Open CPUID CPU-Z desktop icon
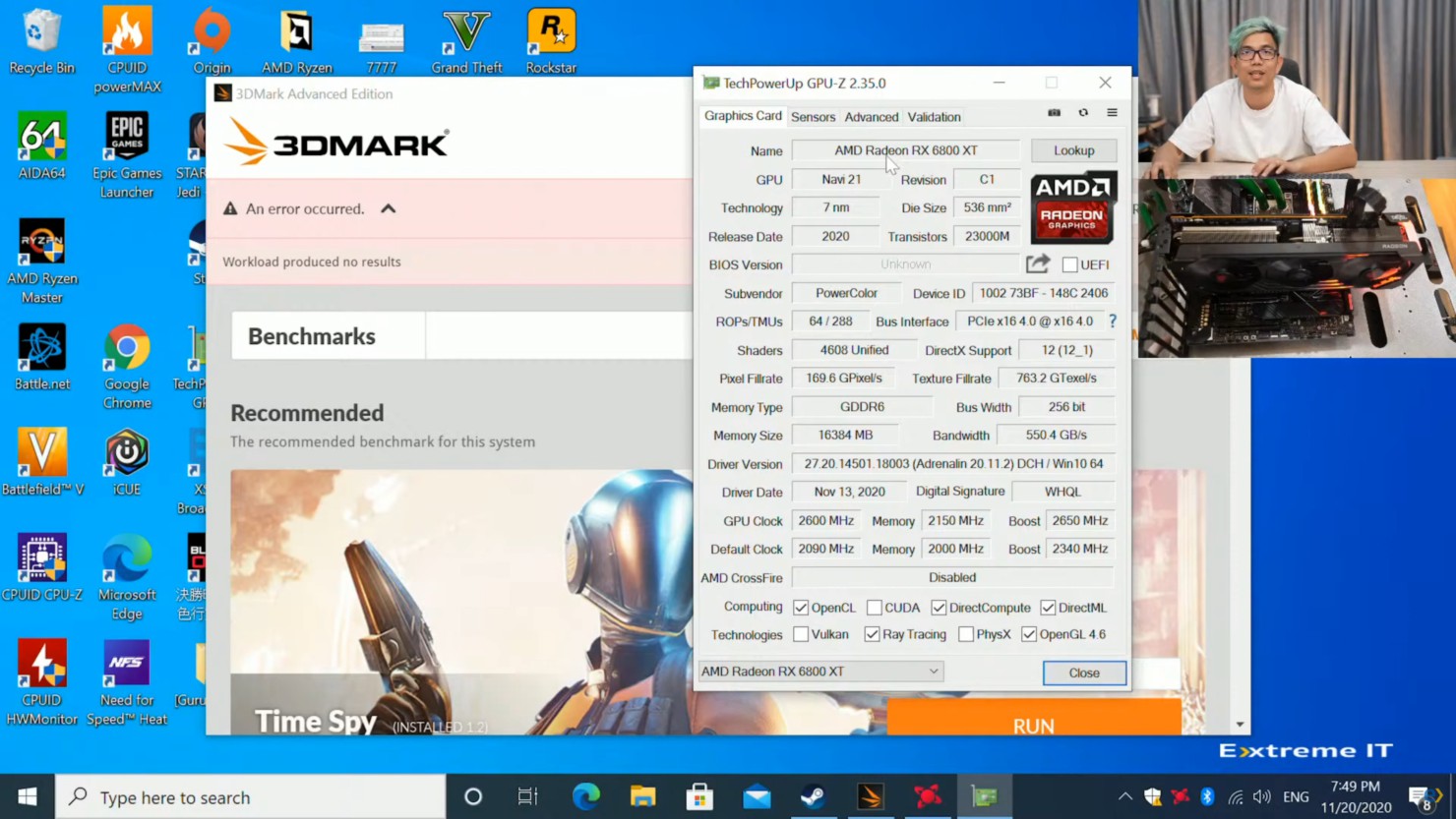1456x819 pixels. (41, 568)
